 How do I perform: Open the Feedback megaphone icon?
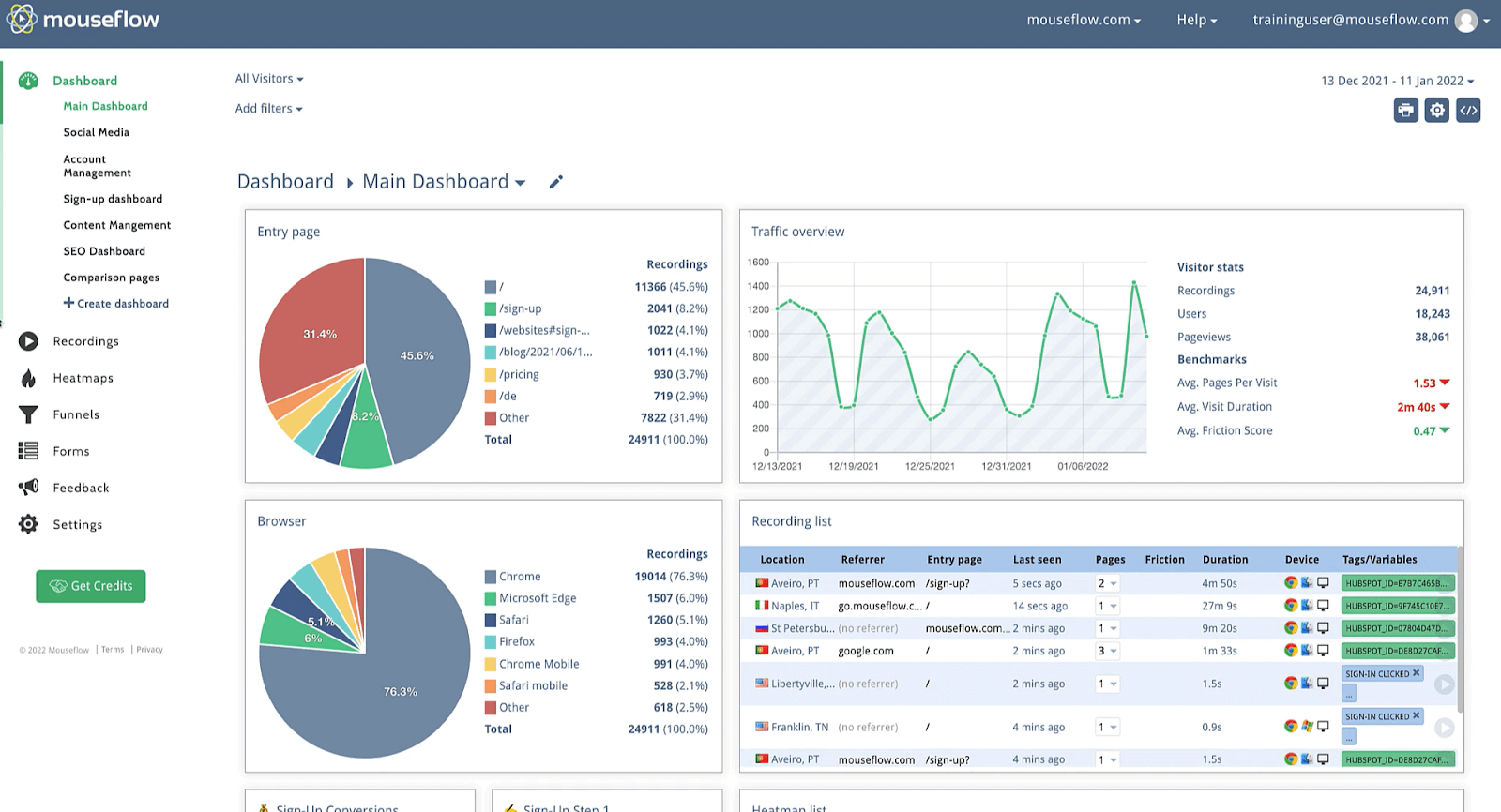click(x=28, y=488)
